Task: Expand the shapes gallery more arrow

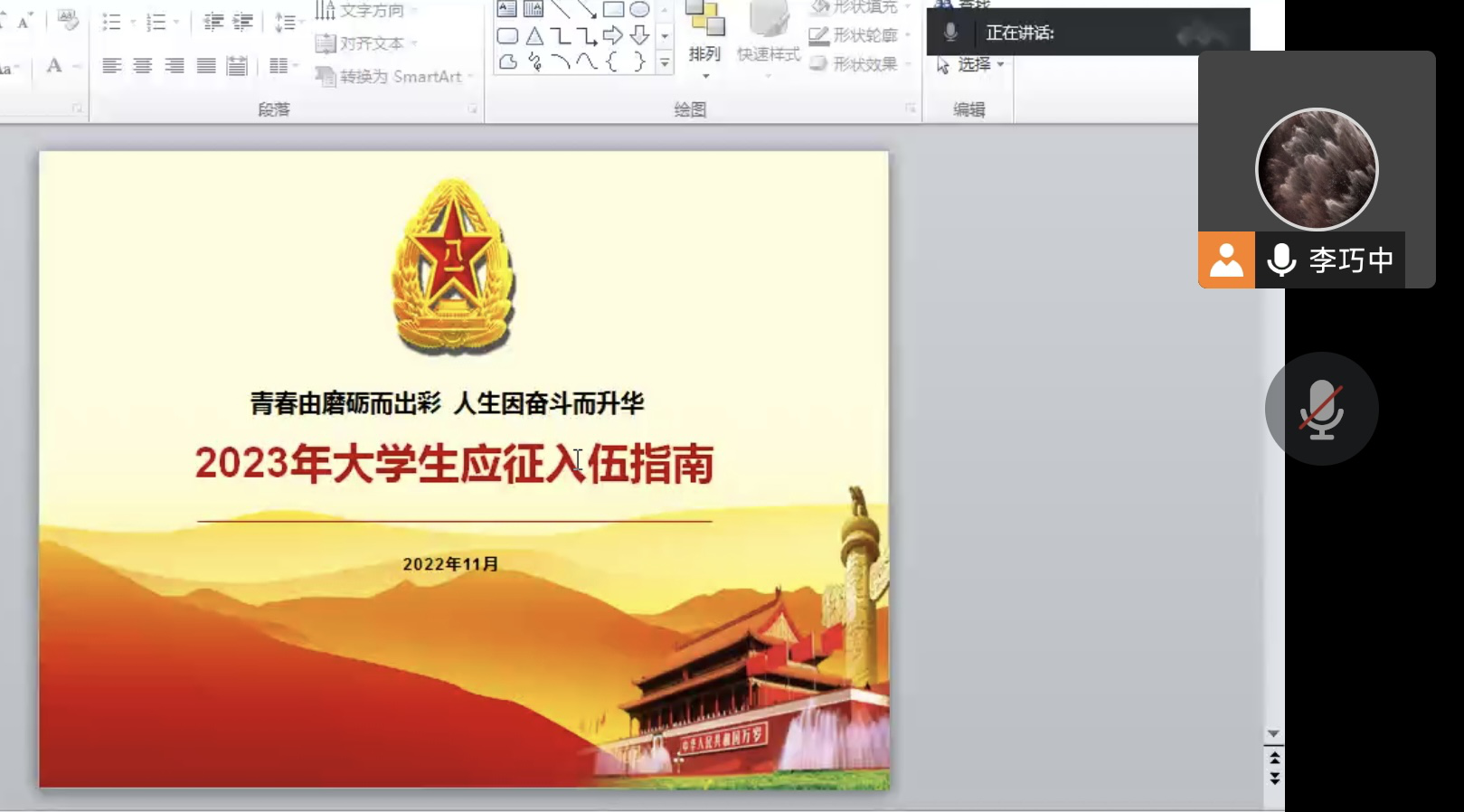Action: click(665, 63)
